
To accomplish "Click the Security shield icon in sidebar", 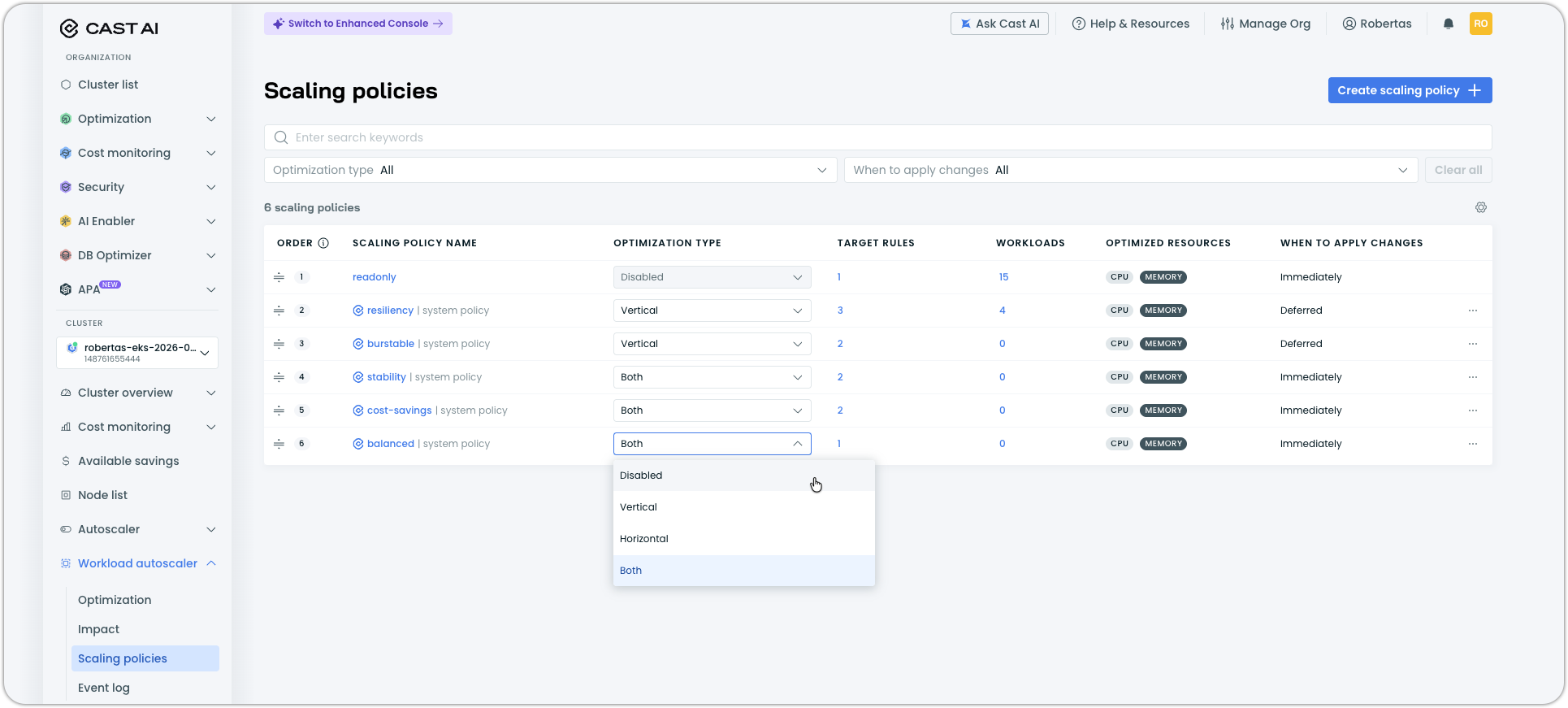I will (66, 187).
